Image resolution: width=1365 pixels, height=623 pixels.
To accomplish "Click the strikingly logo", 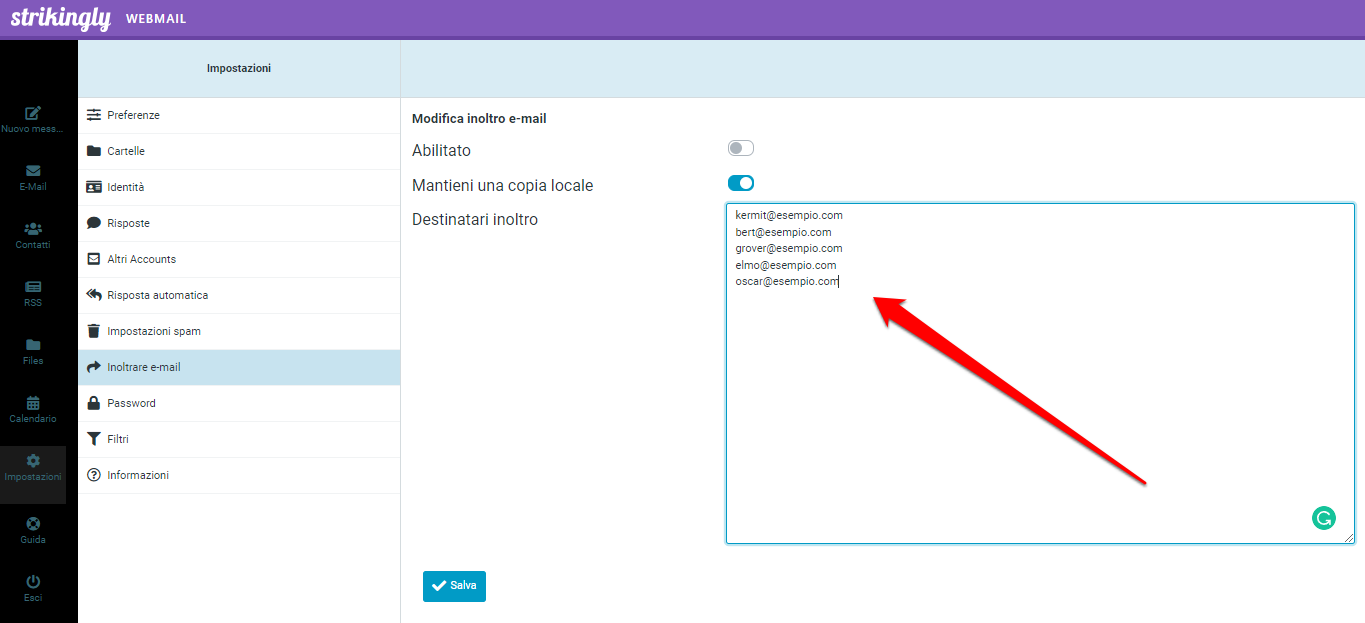I will tap(60, 18).
